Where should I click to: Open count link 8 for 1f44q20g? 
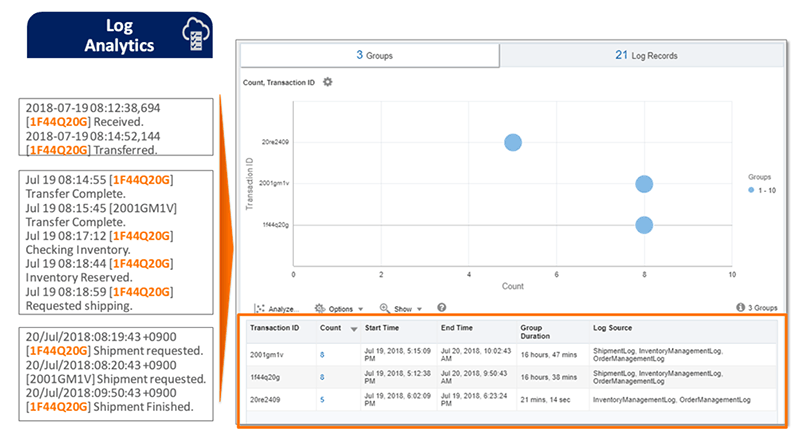pyautogui.click(x=322, y=377)
